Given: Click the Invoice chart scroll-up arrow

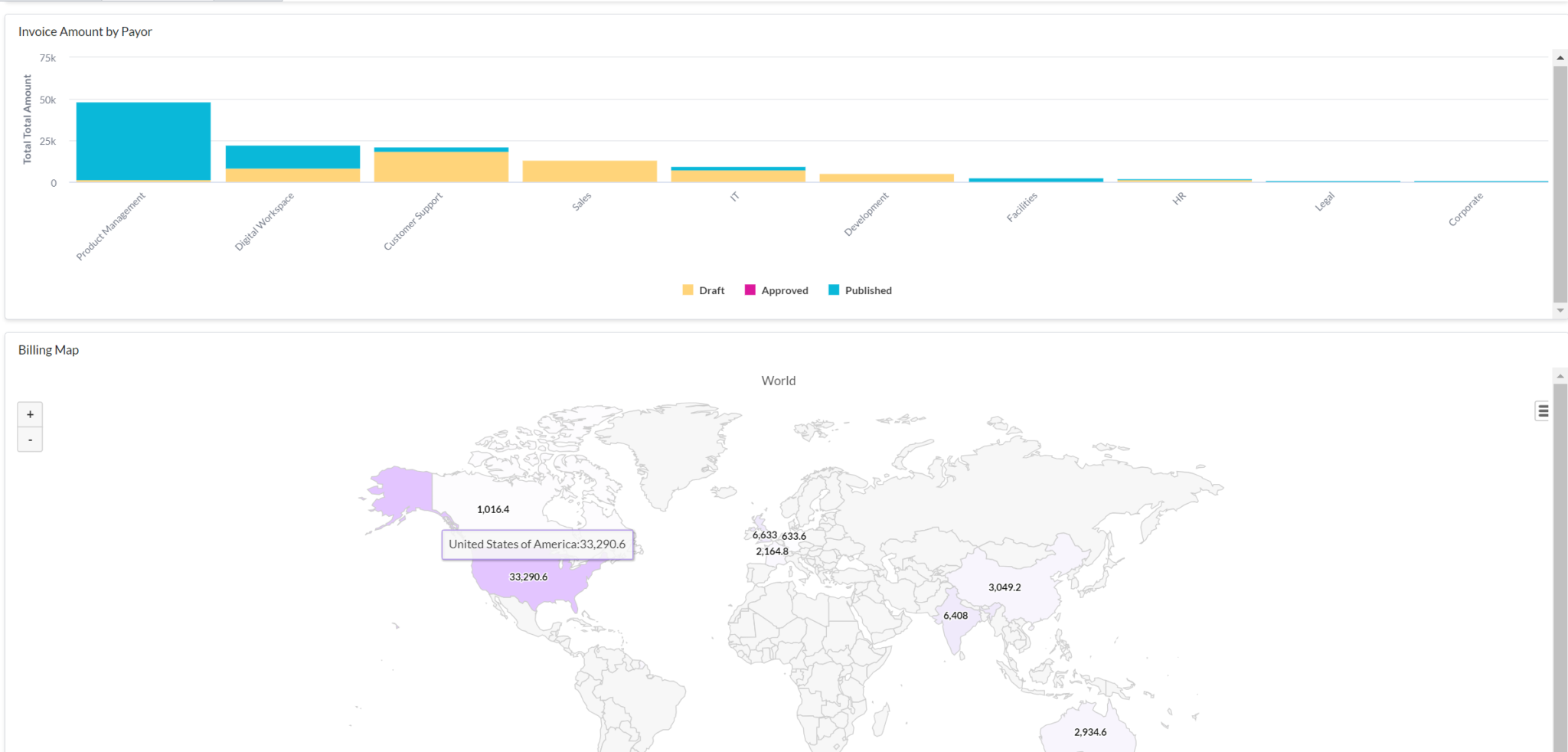Looking at the screenshot, I should pos(1560,58).
